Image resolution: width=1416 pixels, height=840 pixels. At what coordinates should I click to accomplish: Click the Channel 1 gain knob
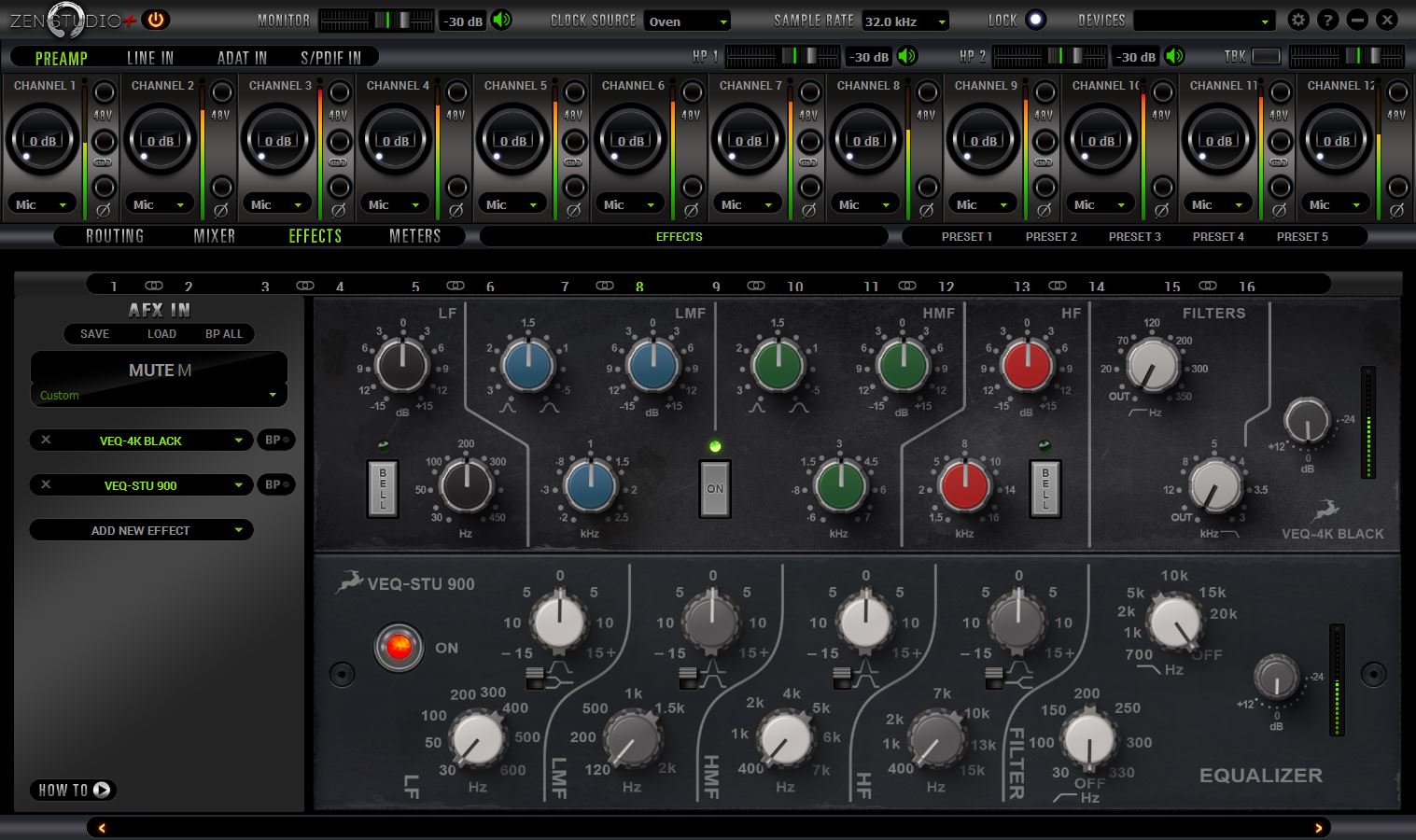click(x=43, y=140)
